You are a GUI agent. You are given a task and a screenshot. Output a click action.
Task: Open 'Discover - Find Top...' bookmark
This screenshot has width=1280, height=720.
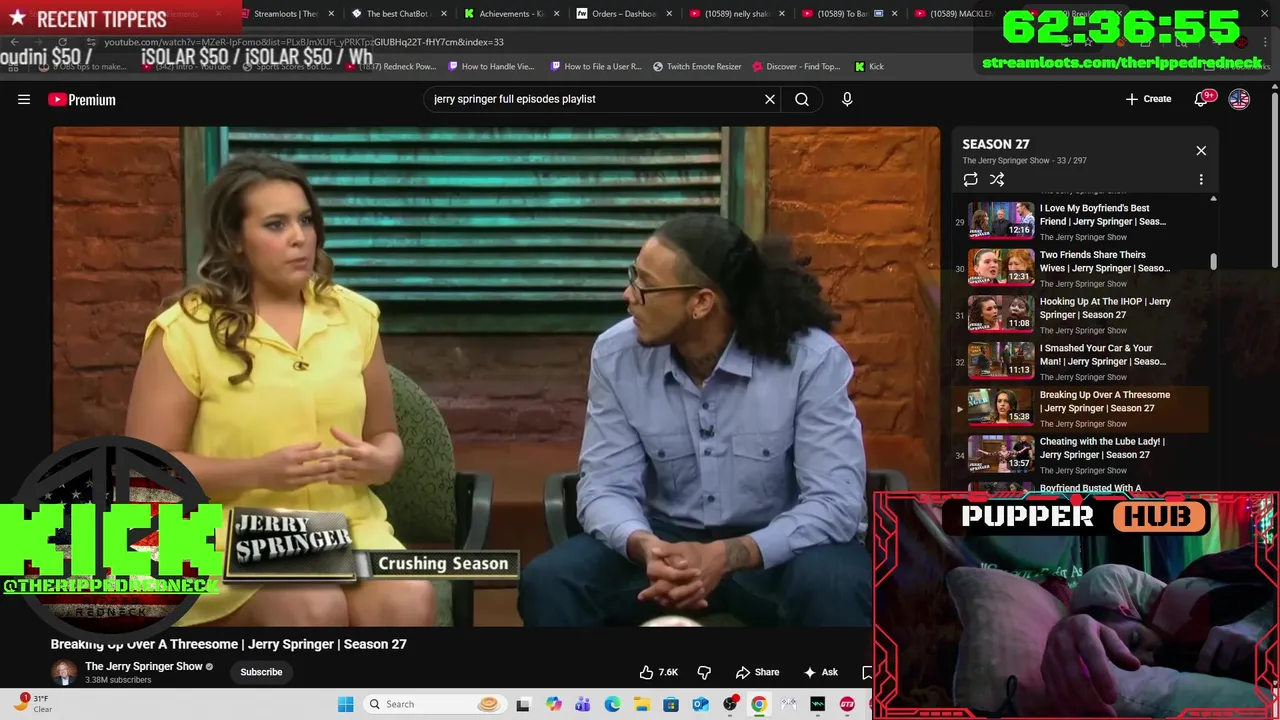796,66
